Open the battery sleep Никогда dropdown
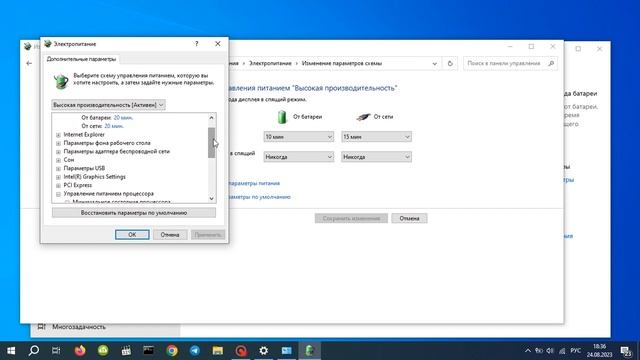The width and height of the screenshot is (640, 360). [298, 157]
